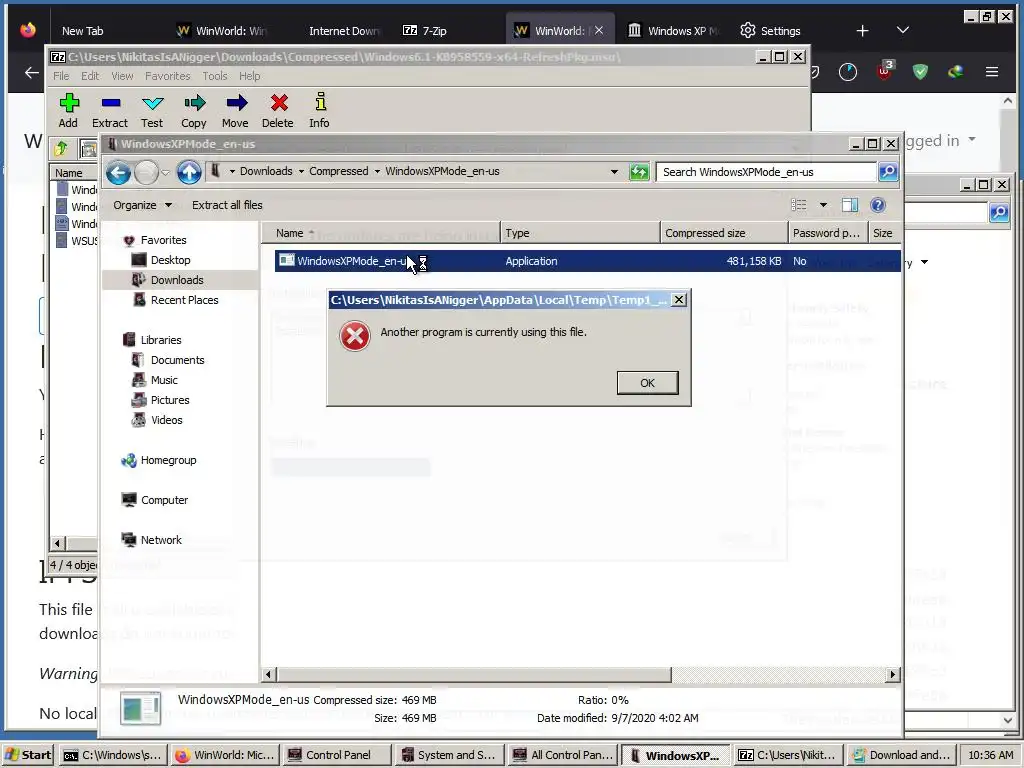Click OK in the error dialog
This screenshot has height=768, width=1024.
click(x=647, y=383)
